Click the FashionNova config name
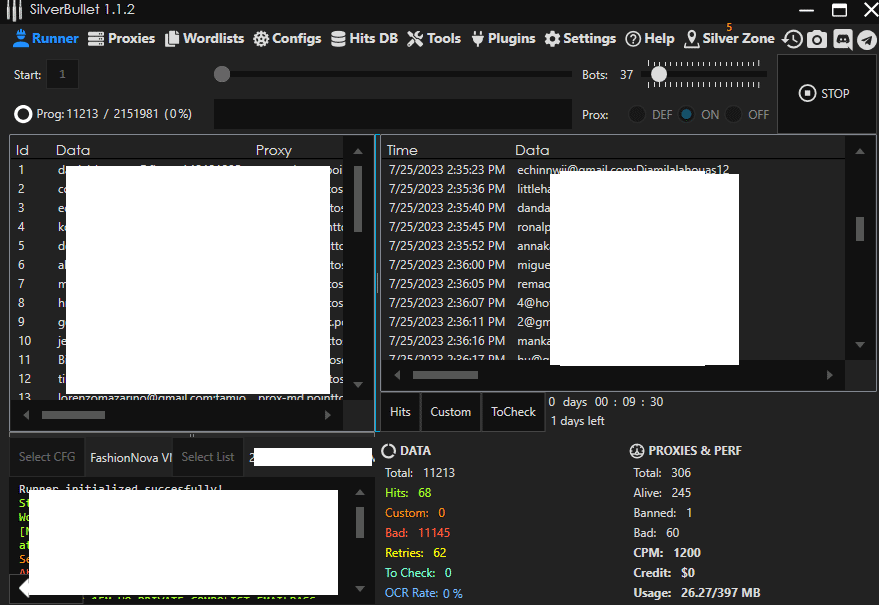The width and height of the screenshot is (879, 605). (x=131, y=458)
